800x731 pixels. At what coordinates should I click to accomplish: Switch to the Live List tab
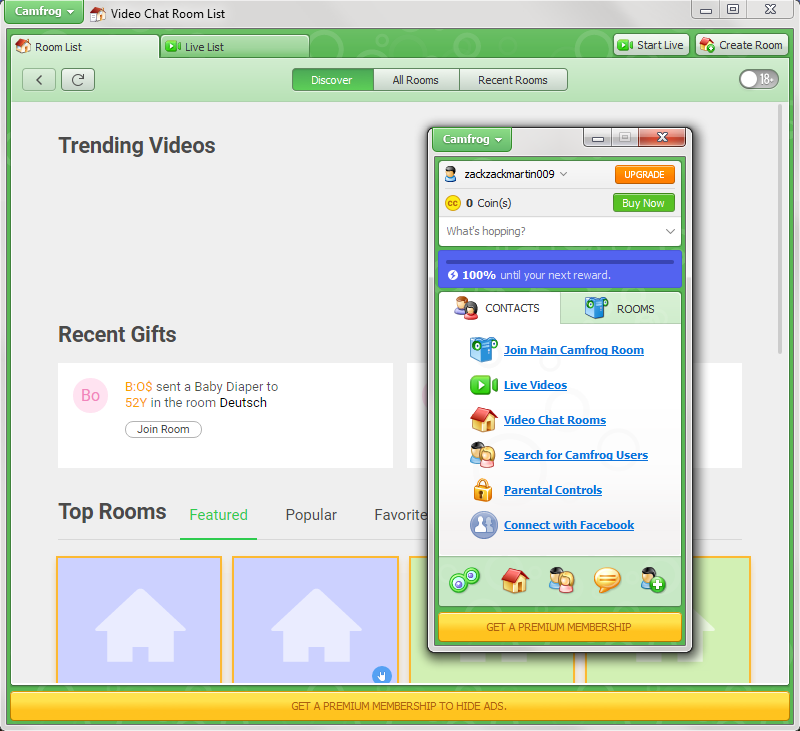235,47
